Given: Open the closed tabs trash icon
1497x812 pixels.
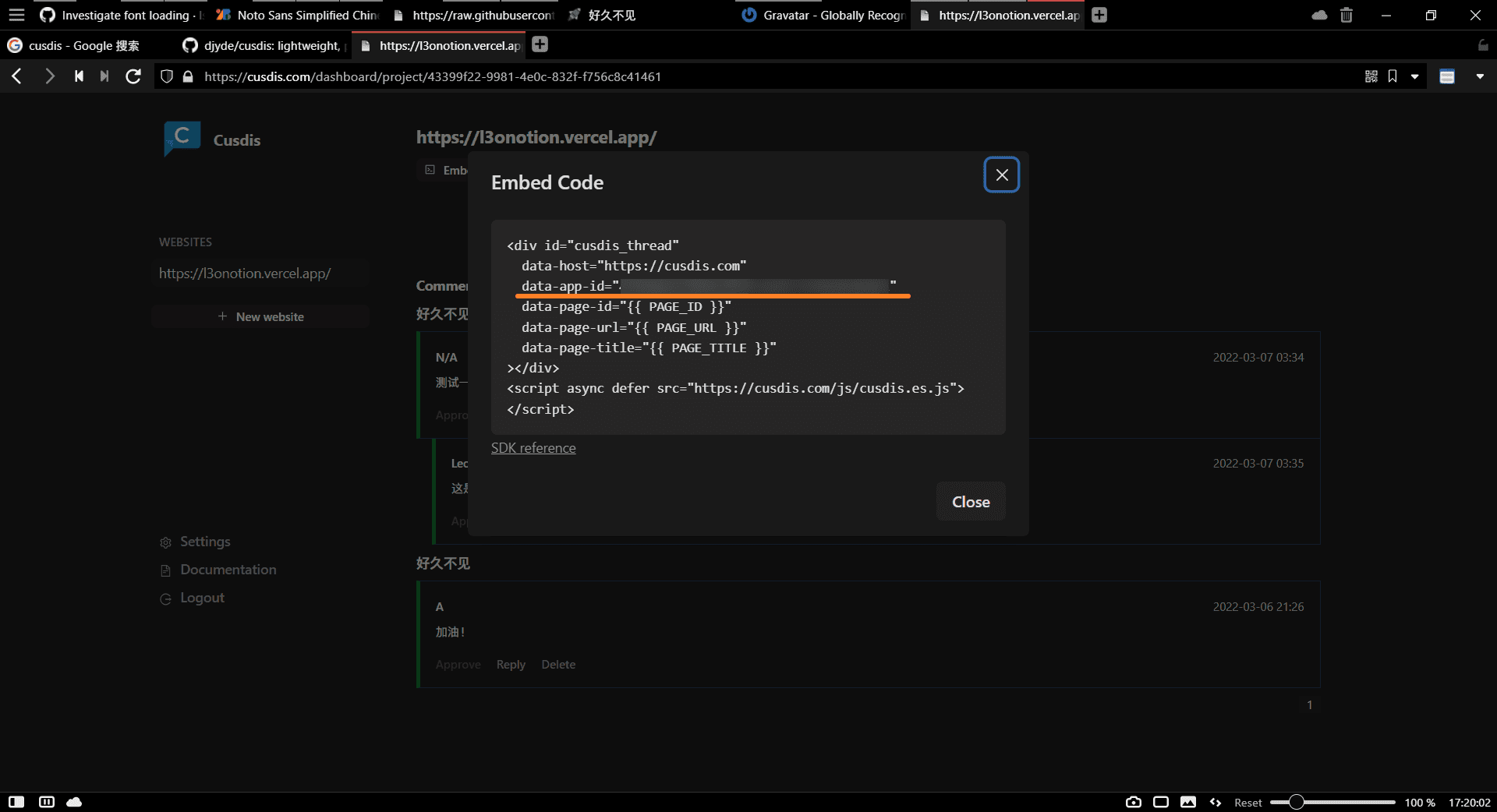Looking at the screenshot, I should (1347, 15).
